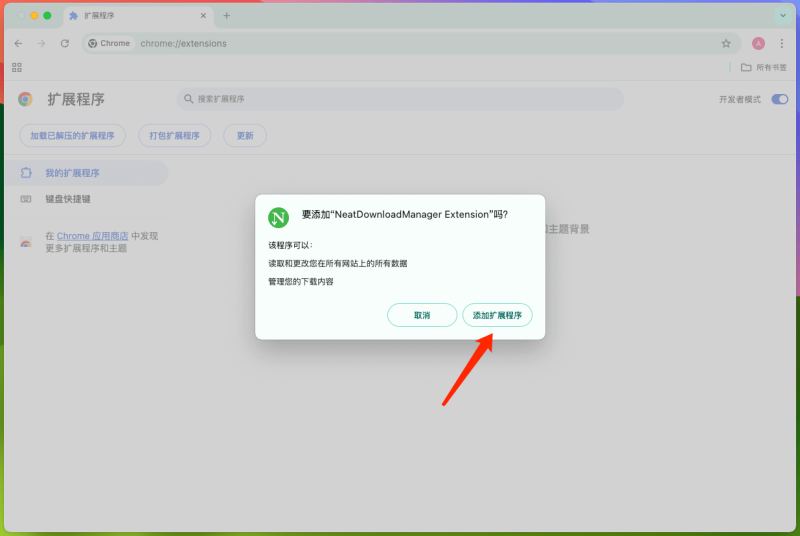Go back with the browser back arrow
800x536 pixels.
[18, 44]
